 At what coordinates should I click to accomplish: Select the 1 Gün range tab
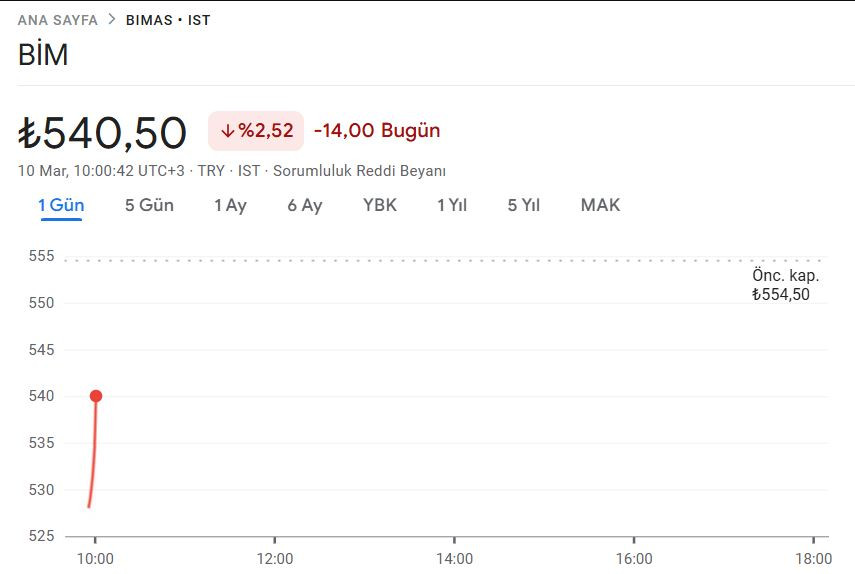[61, 205]
